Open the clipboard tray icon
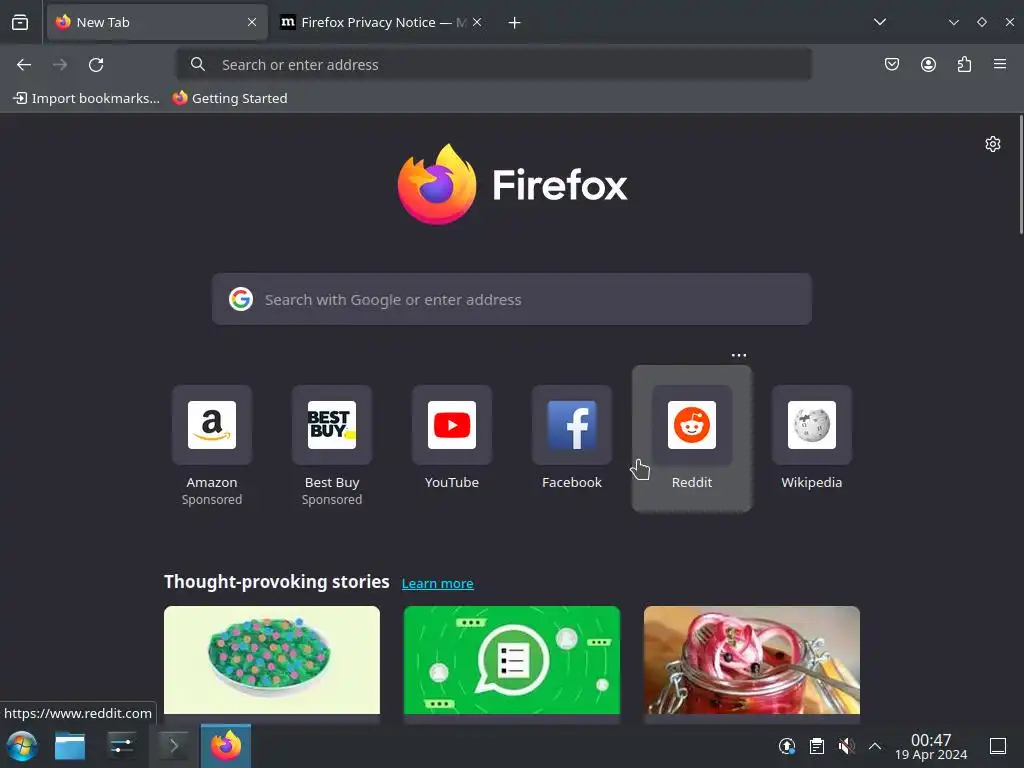1024x768 pixels. point(816,746)
